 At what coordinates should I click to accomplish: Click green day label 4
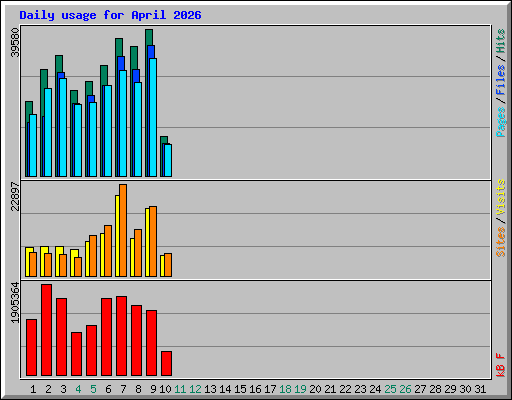pos(78,389)
